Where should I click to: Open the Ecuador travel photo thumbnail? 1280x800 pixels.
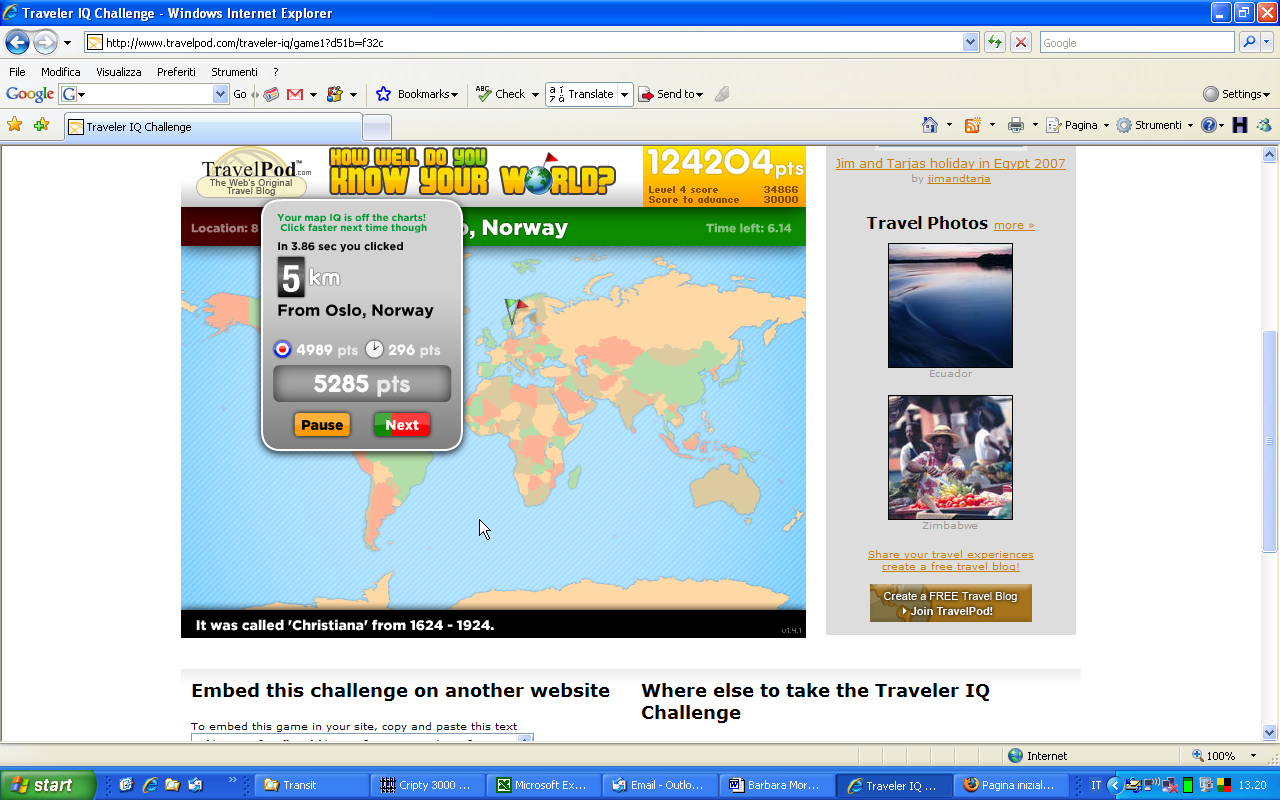pos(950,306)
